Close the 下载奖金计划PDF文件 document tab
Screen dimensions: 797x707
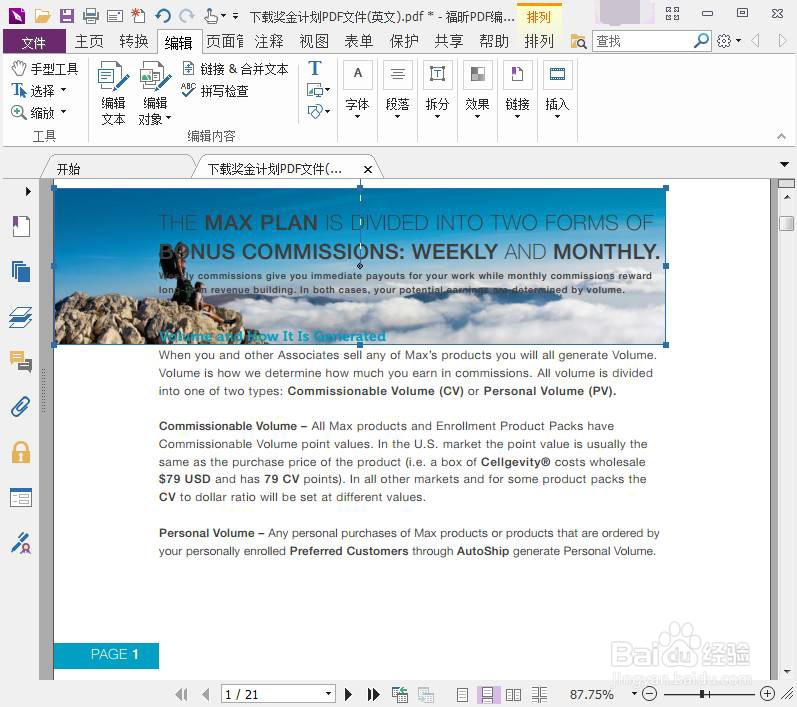(x=368, y=169)
